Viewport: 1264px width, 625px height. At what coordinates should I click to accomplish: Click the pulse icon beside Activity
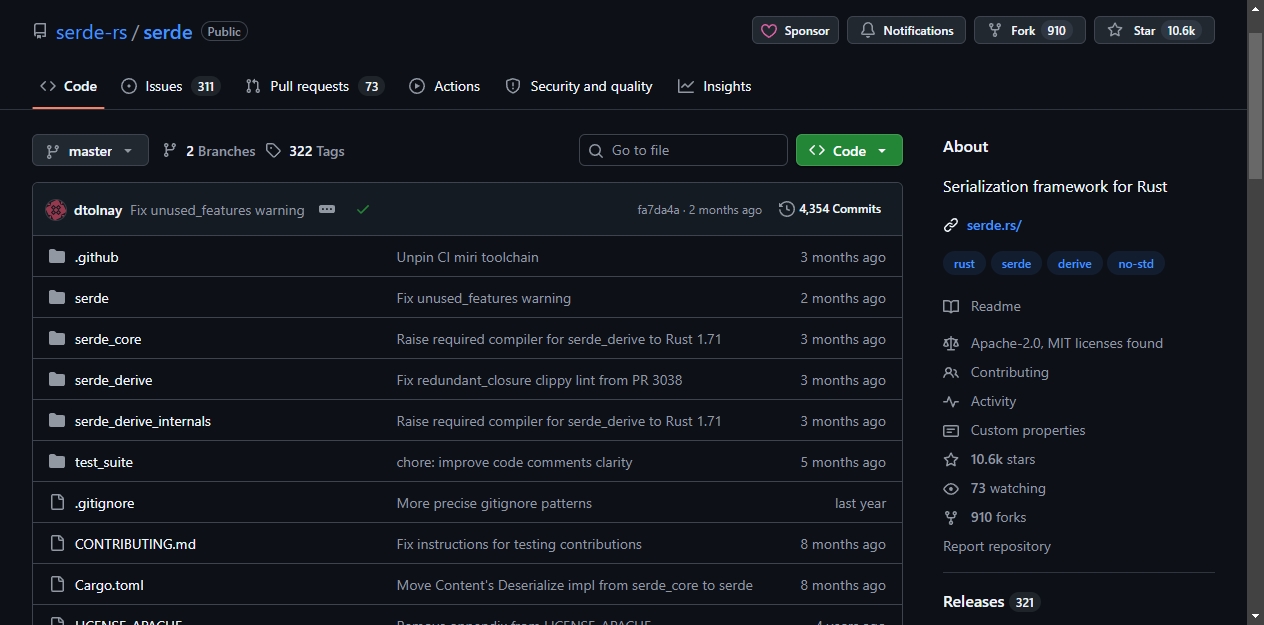click(x=951, y=401)
